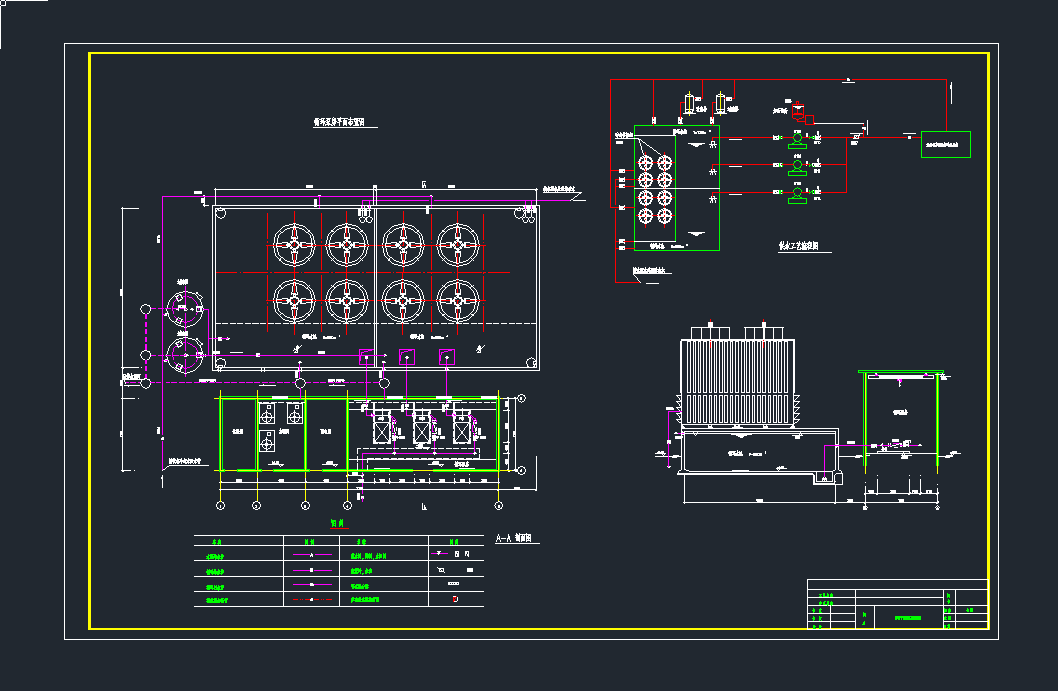This screenshot has height=691, width=1058.
Task: Click the green-framed pump house in section view
Action: click(x=900, y=414)
